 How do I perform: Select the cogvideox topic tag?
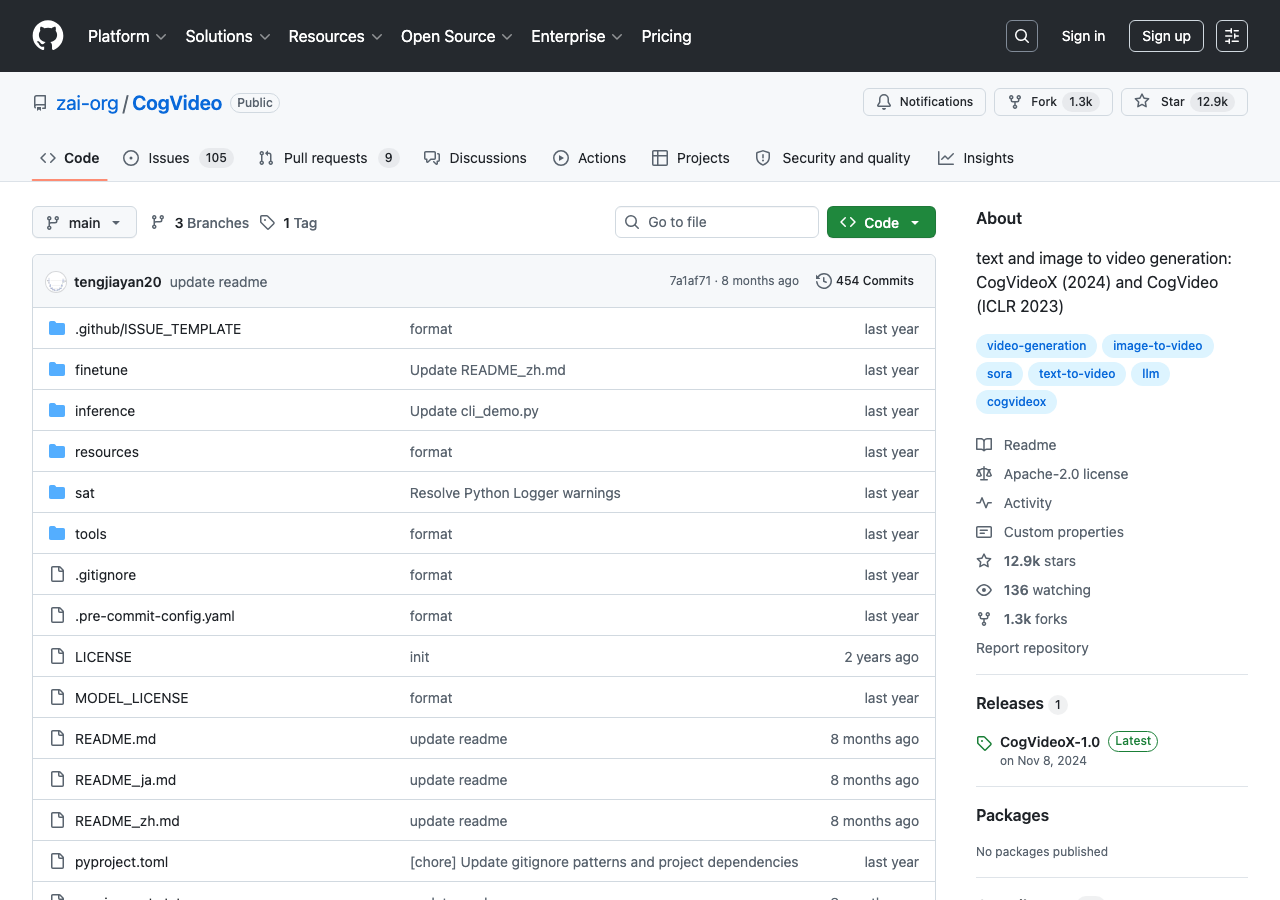point(1016,402)
